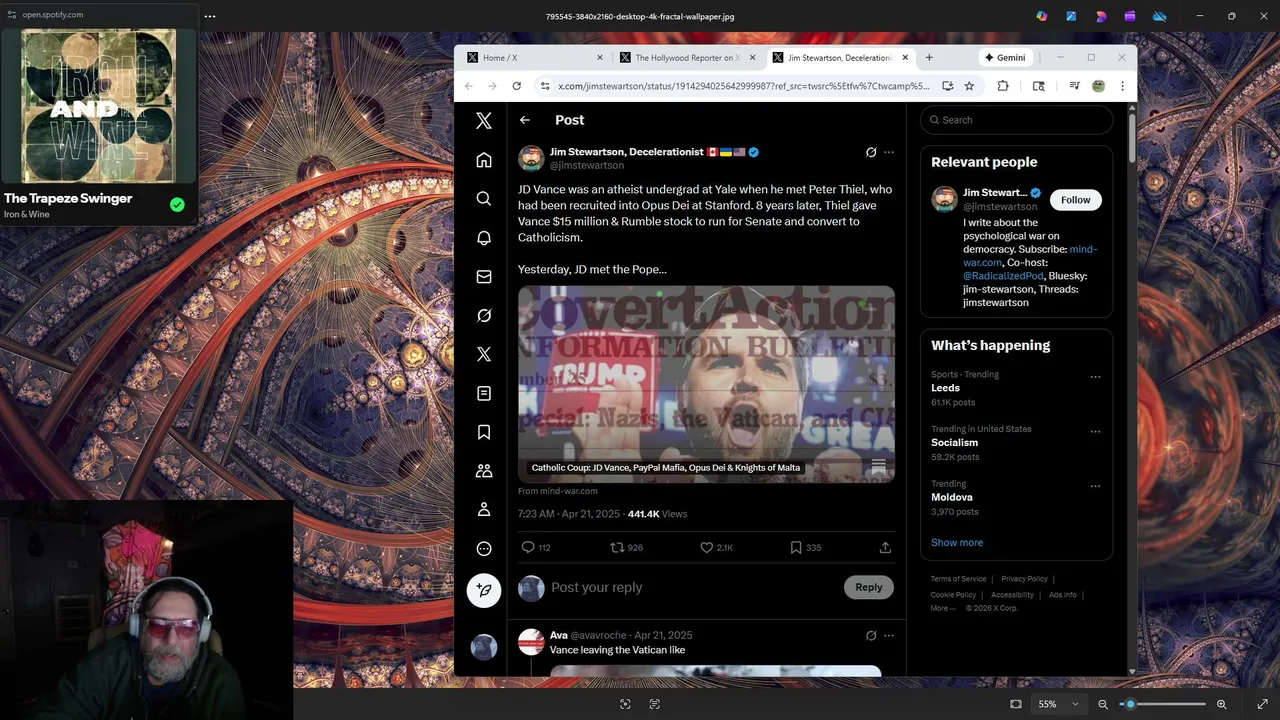Open the three-dot menu for Leeds trend
This screenshot has width=1280, height=720.
click(1095, 377)
